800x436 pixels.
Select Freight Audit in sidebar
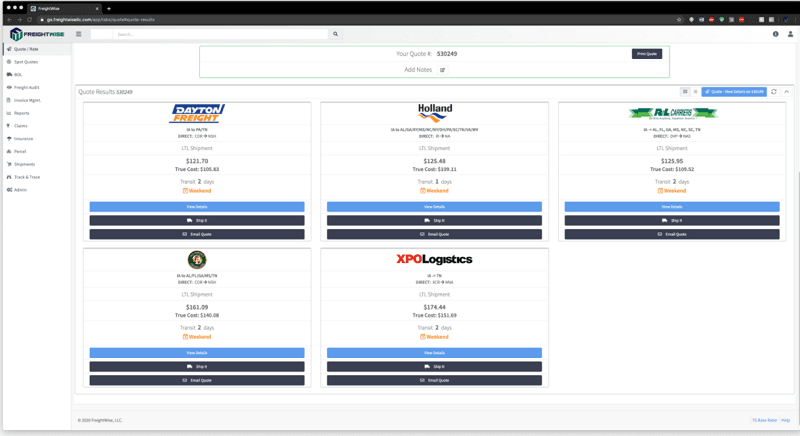pyautogui.click(x=27, y=87)
